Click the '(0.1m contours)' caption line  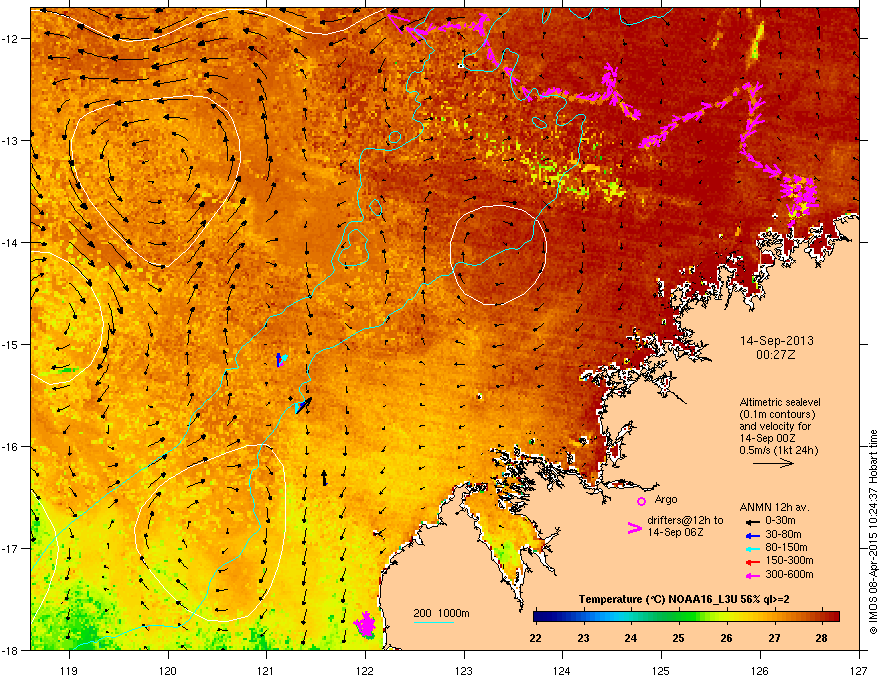click(777, 414)
